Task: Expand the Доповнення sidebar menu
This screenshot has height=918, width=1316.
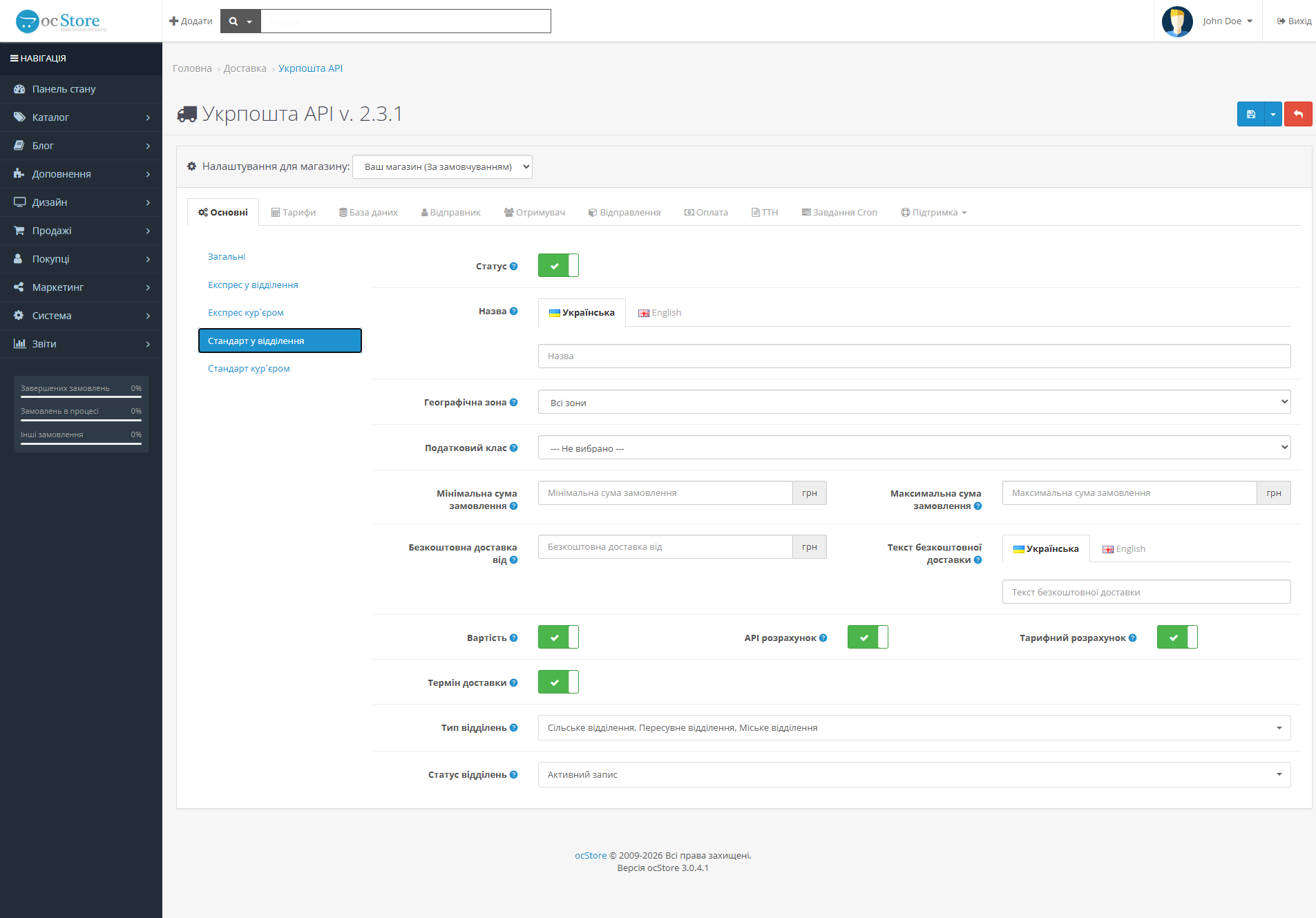Action: click(81, 174)
